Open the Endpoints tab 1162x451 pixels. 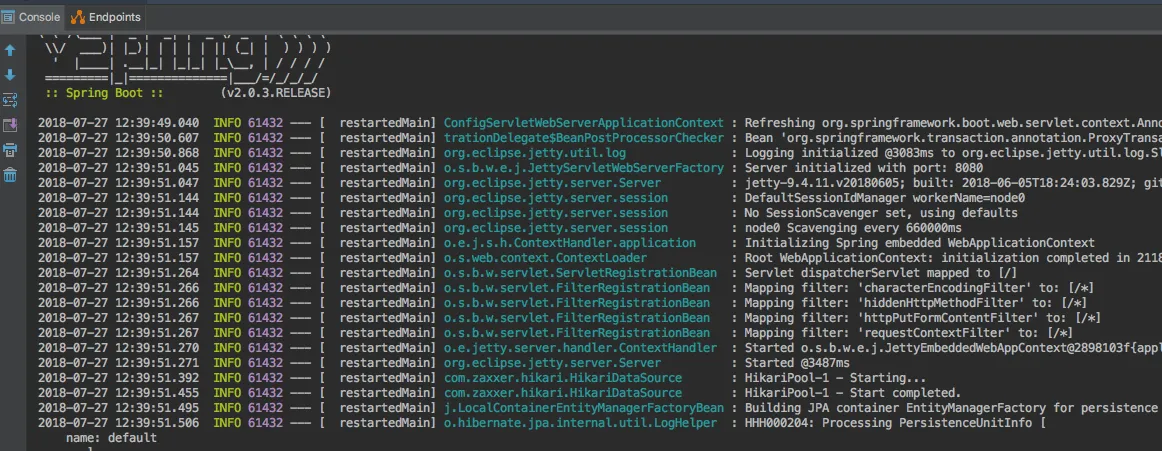pos(105,16)
